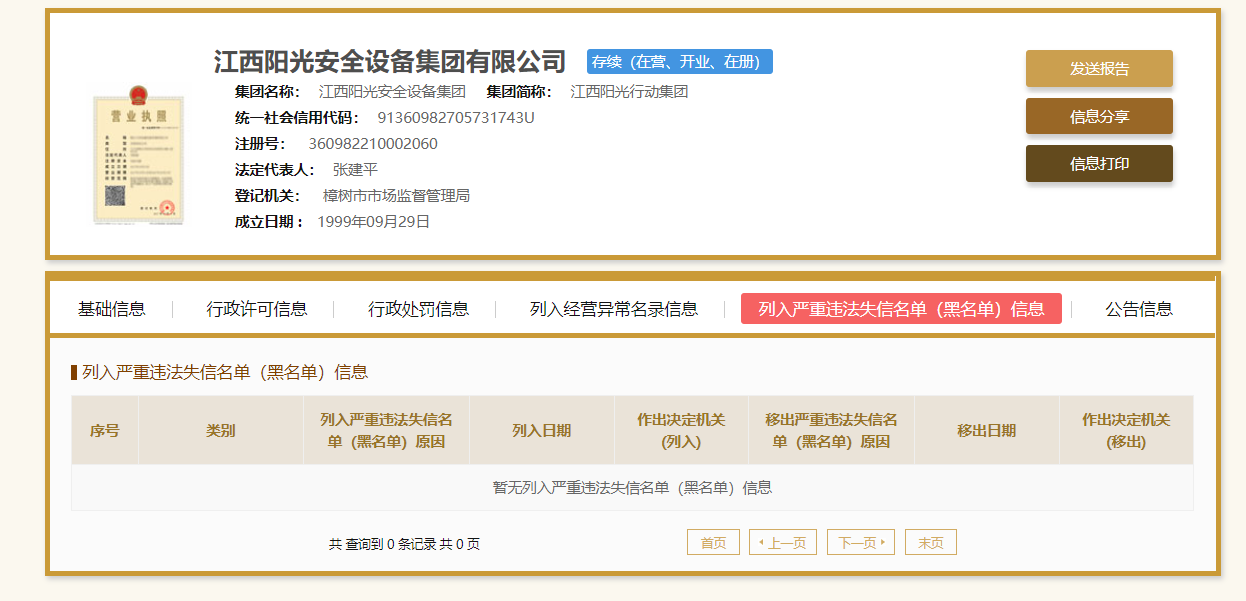Open the 行政许可信息 tab
The height and width of the screenshot is (601, 1246).
257,309
